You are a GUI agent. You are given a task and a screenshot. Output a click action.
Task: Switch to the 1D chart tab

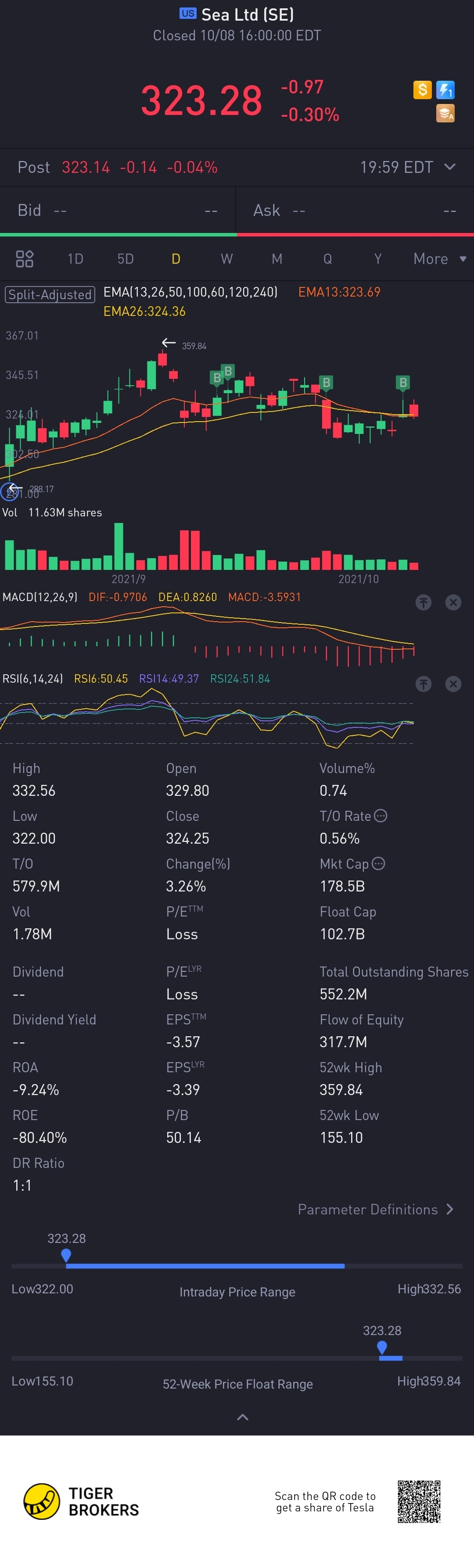click(75, 259)
